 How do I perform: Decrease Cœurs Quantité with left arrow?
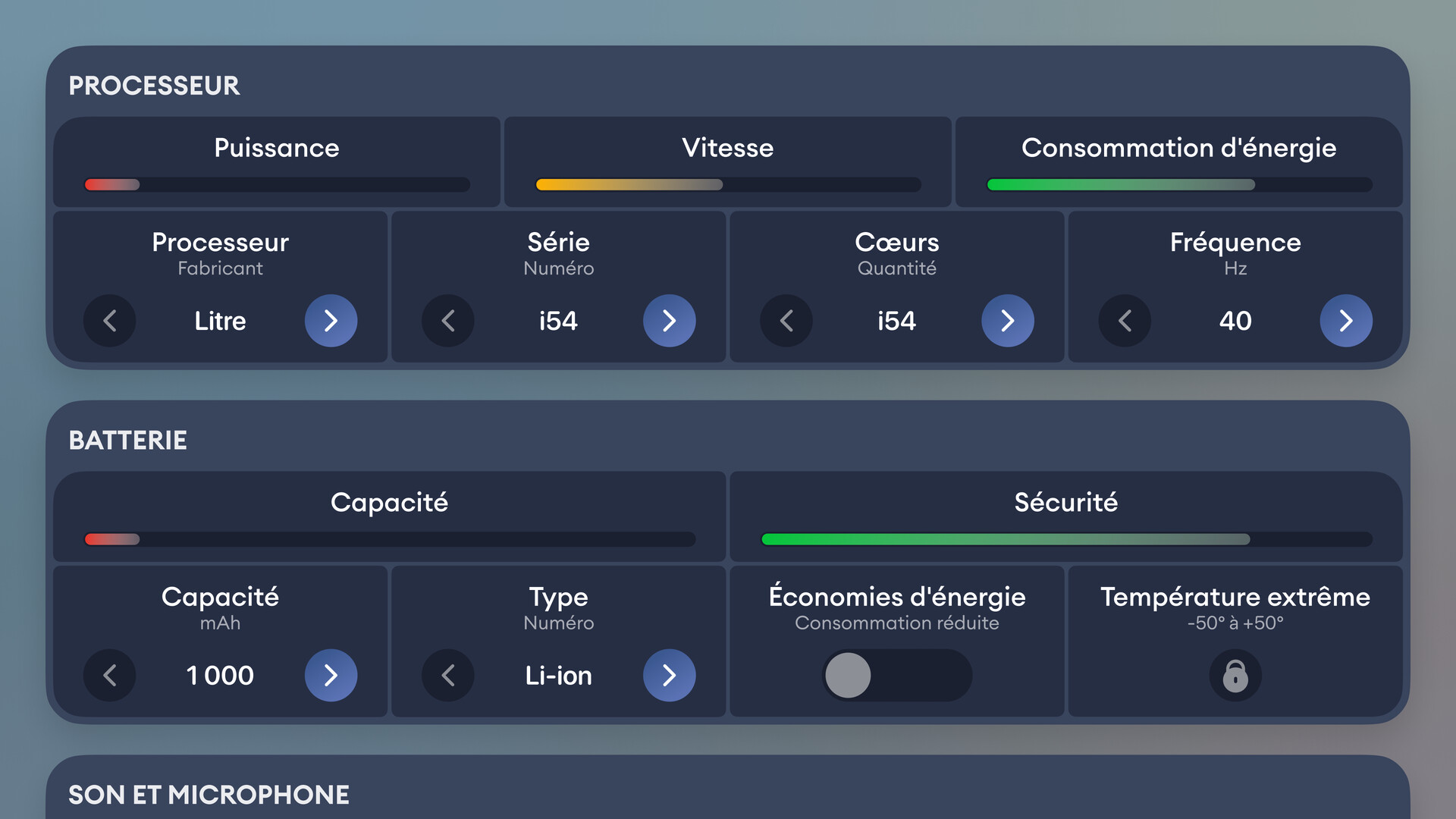pyautogui.click(x=786, y=321)
